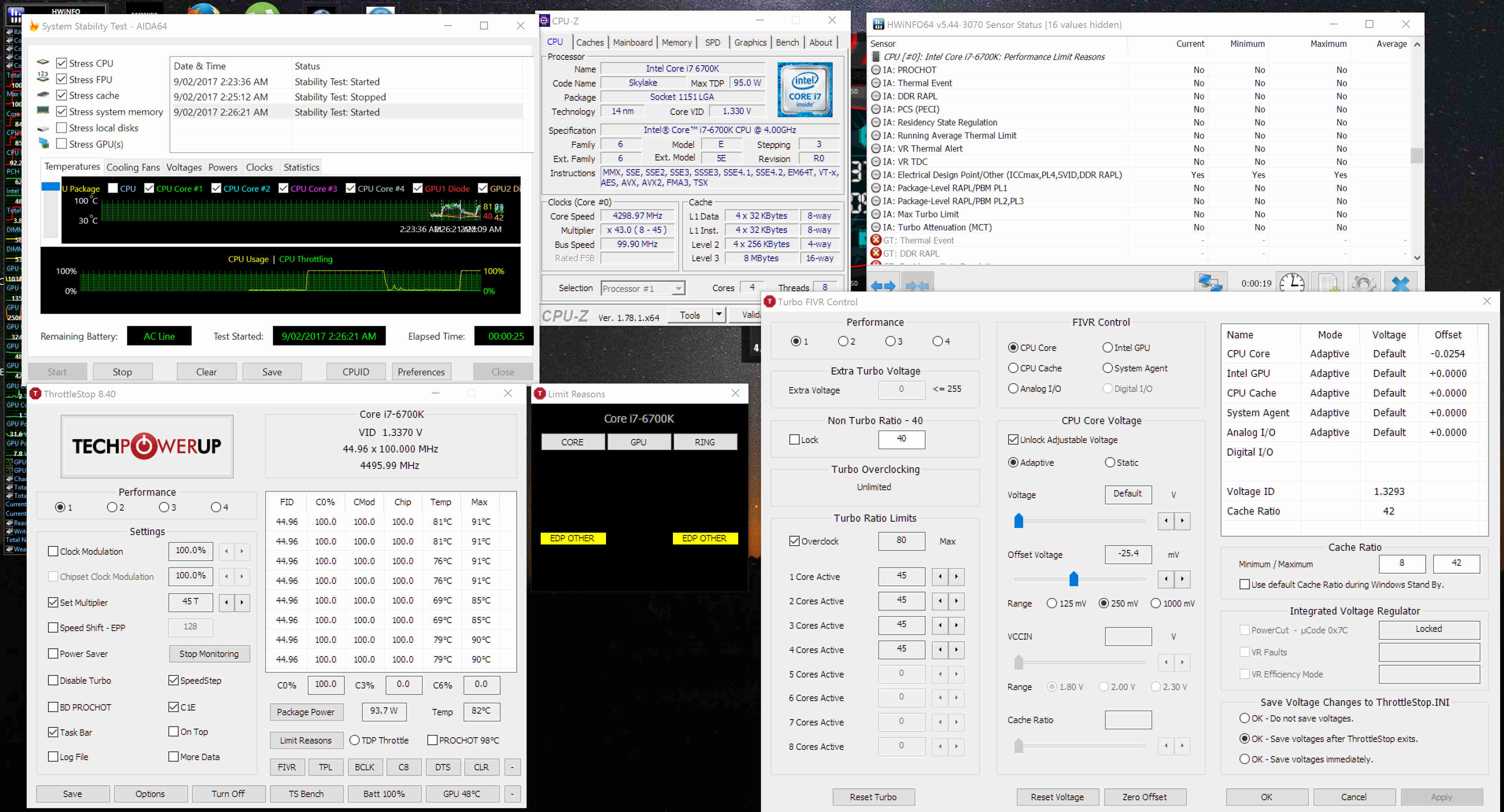This screenshot has width=1504, height=812.
Task: Increase Set Multiplier with right arrow
Action: [x=242, y=602]
